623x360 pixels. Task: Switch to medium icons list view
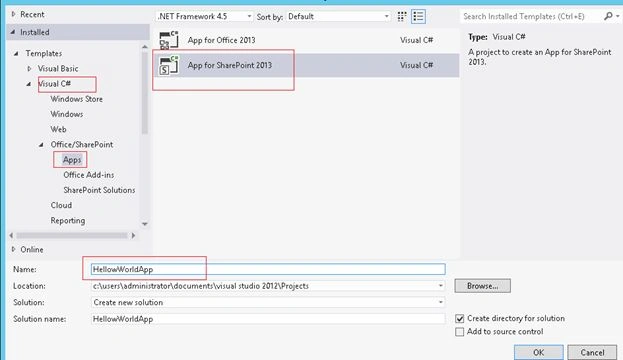pyautogui.click(x=418, y=17)
